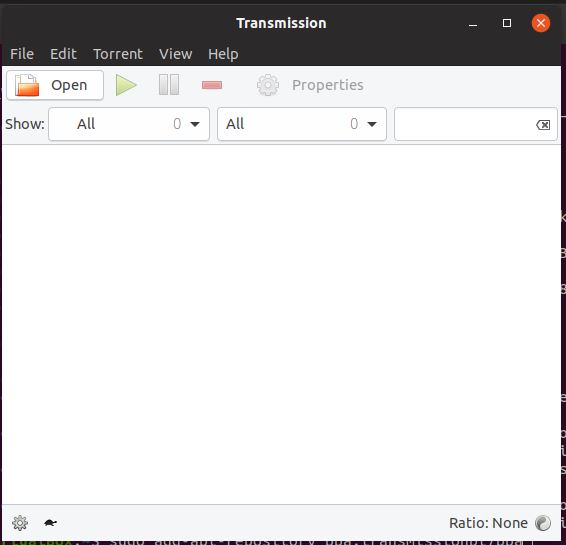This screenshot has width=566, height=545.
Task: Click the torrent search filter field
Action: click(x=476, y=124)
